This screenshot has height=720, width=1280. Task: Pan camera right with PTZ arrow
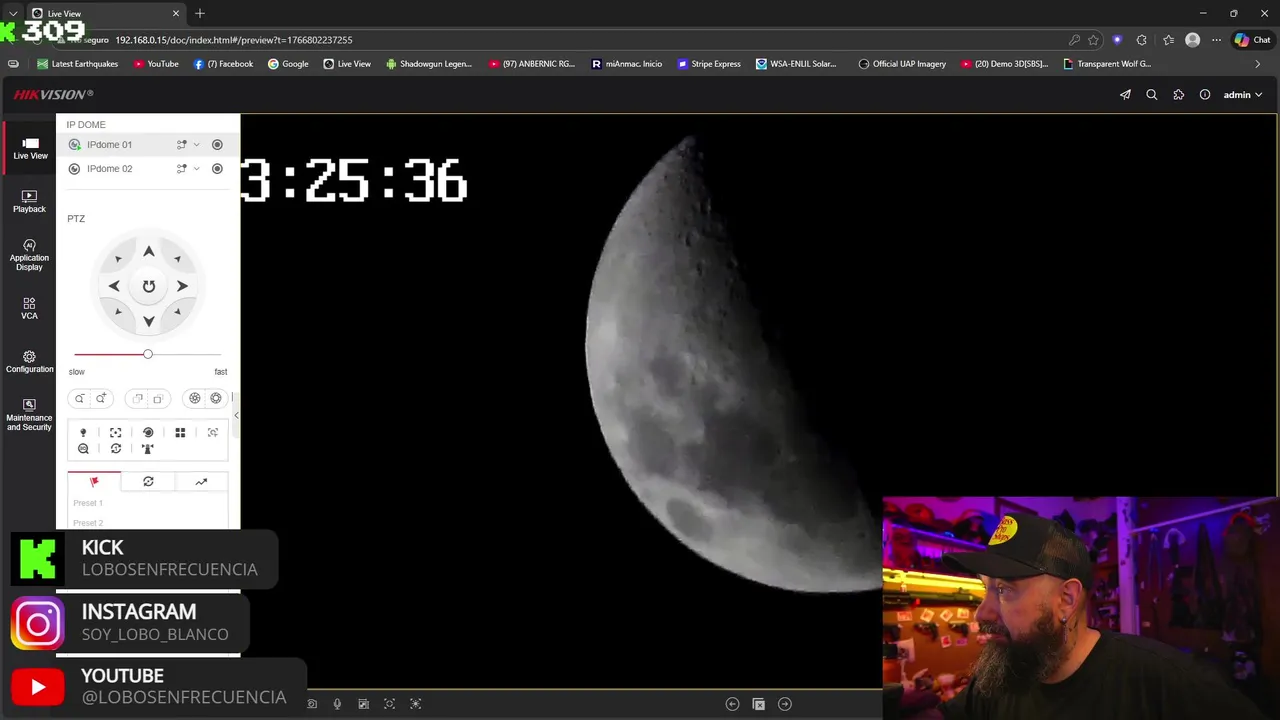click(x=182, y=286)
